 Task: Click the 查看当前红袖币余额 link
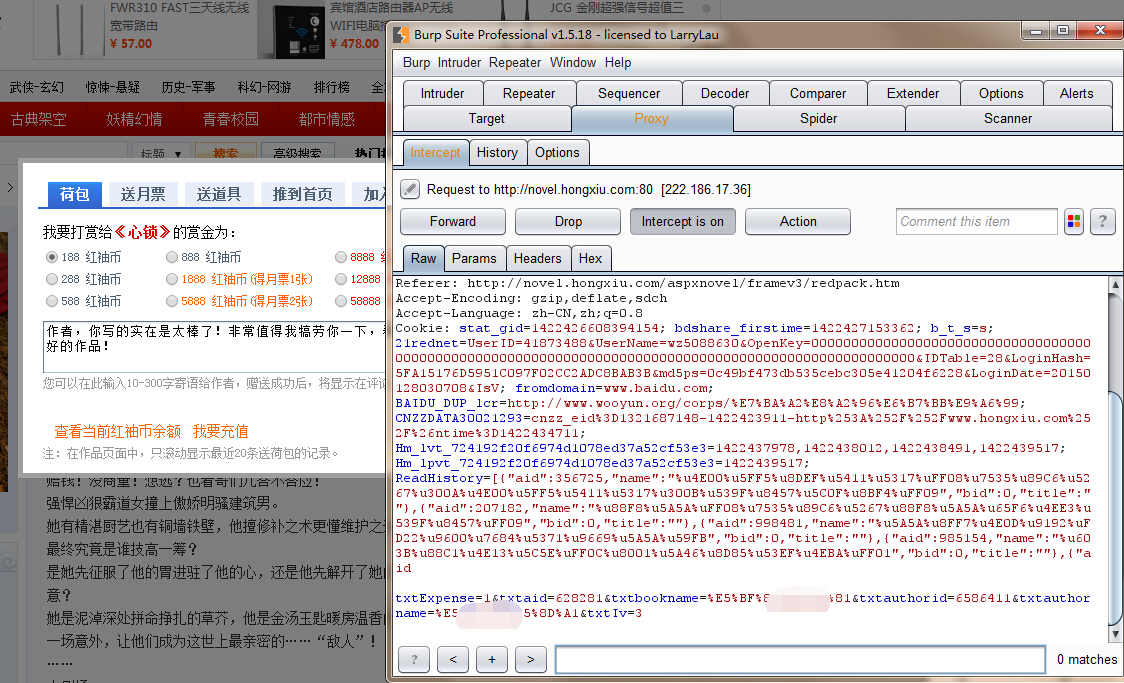click(118, 431)
